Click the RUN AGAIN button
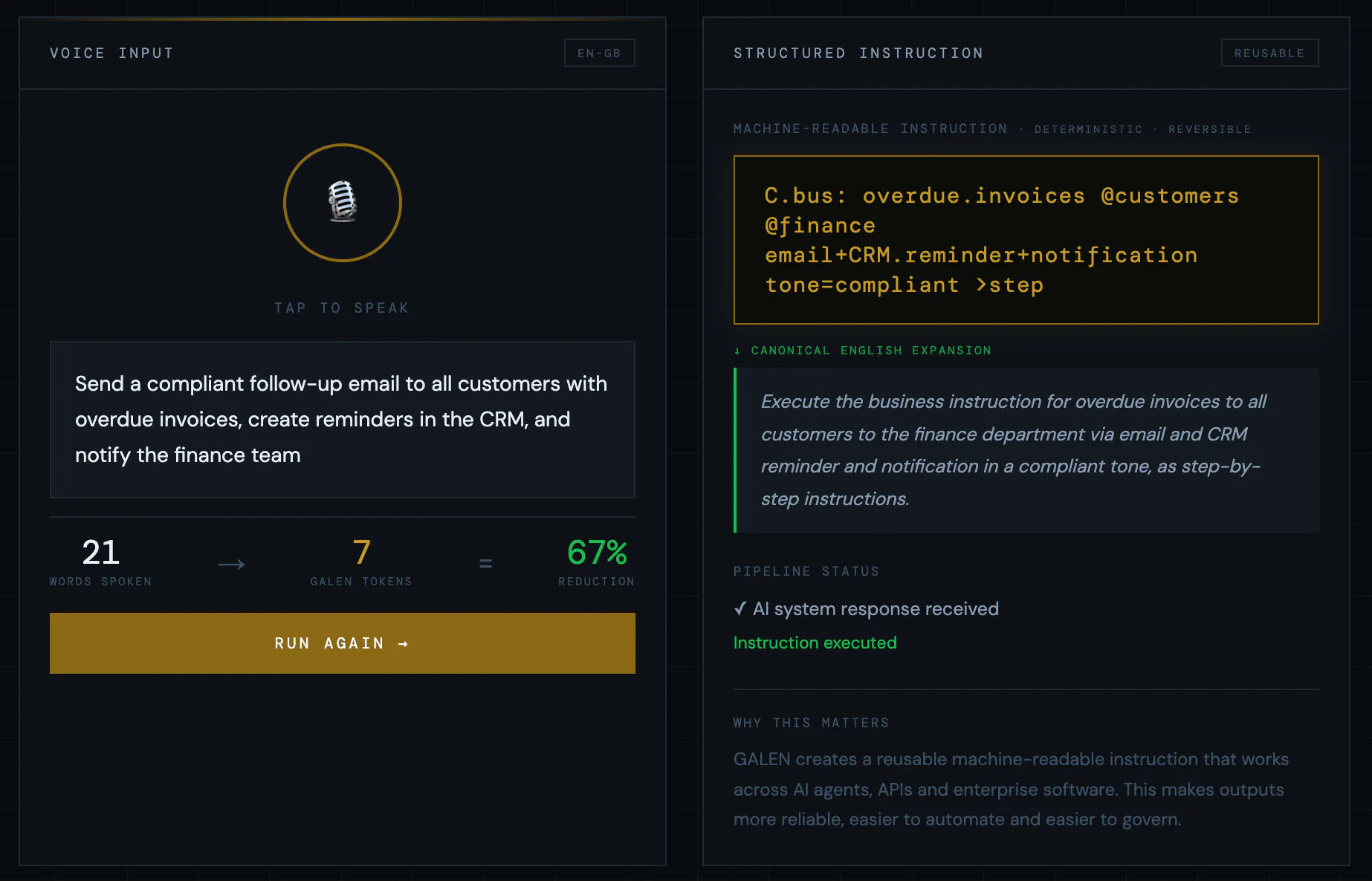The image size is (1372, 881). pyautogui.click(x=343, y=643)
